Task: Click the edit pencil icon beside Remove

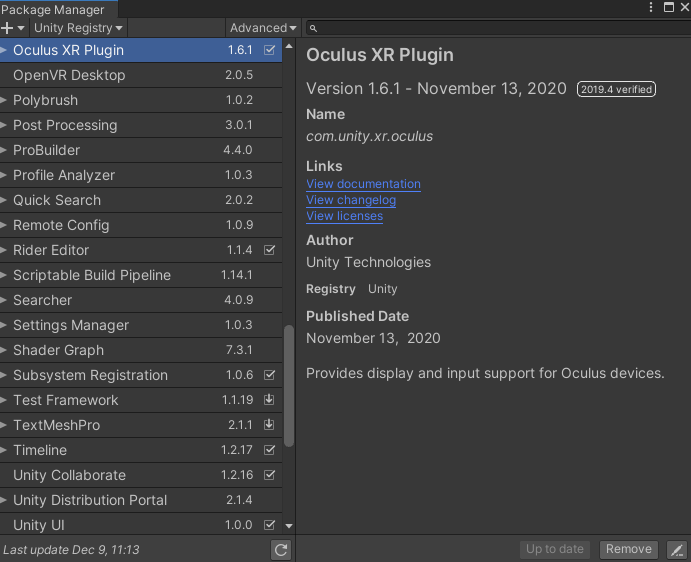Action: pos(676,550)
